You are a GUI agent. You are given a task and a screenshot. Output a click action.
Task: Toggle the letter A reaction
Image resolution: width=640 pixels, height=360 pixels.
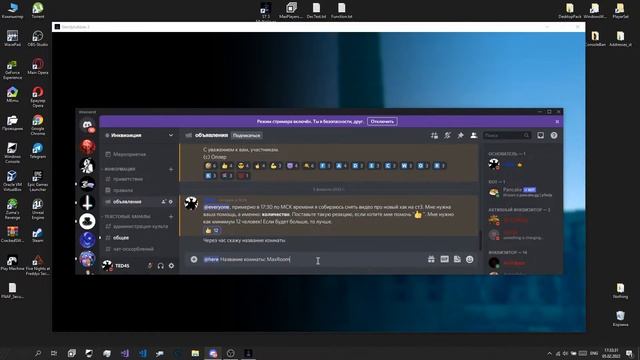[342, 166]
